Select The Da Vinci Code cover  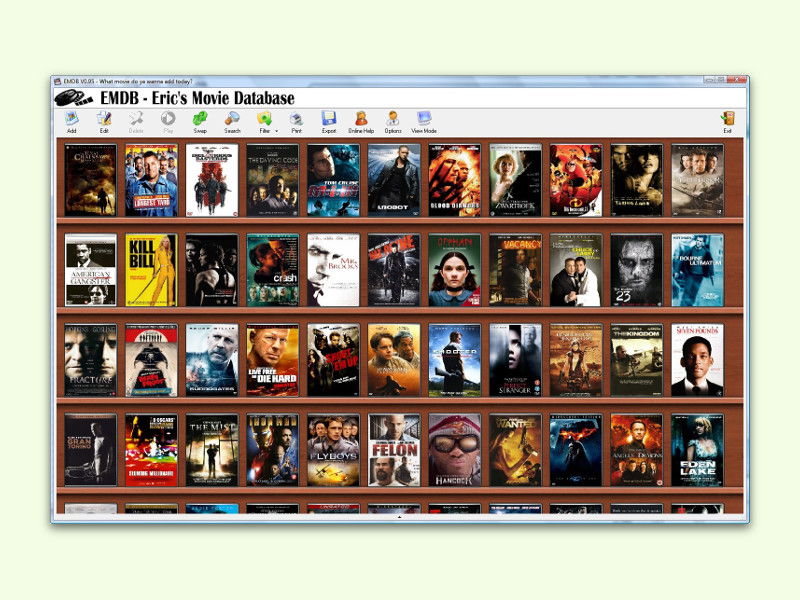tap(272, 180)
